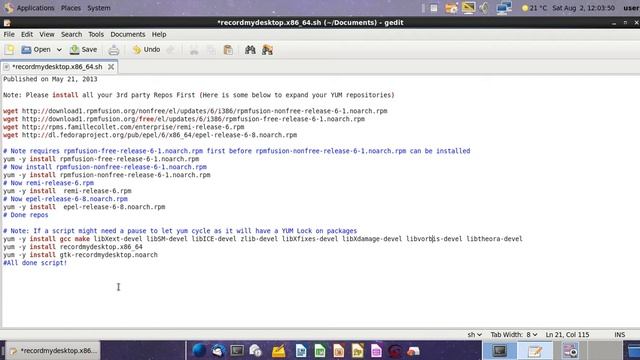Viewport: 640px width, 360px height.
Task: Save the current script file
Action: coord(84,50)
